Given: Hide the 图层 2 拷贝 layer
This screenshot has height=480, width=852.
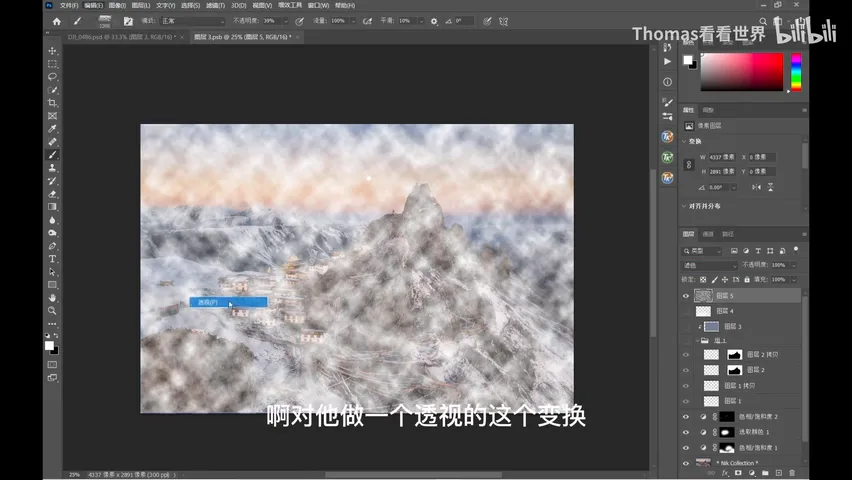Looking at the screenshot, I should (686, 354).
